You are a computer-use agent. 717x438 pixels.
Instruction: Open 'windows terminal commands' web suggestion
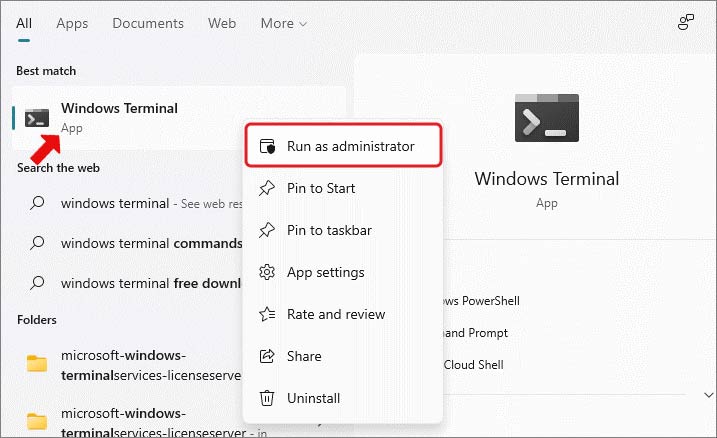click(x=151, y=243)
